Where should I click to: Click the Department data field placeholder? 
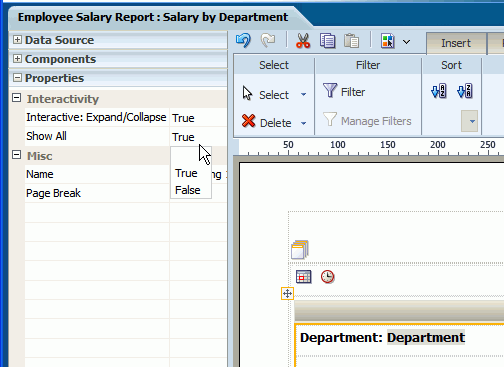coord(426,337)
